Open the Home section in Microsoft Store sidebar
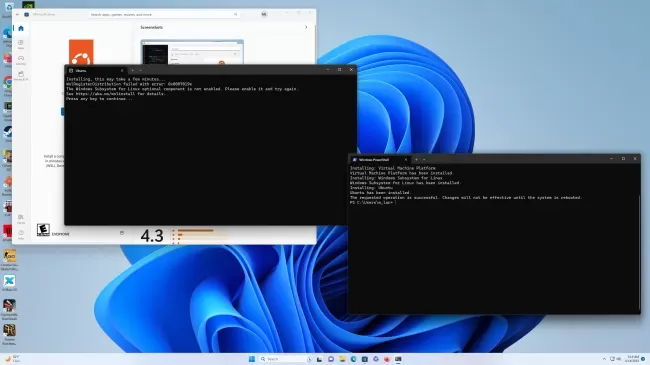The height and width of the screenshot is (365, 650). tap(21, 29)
